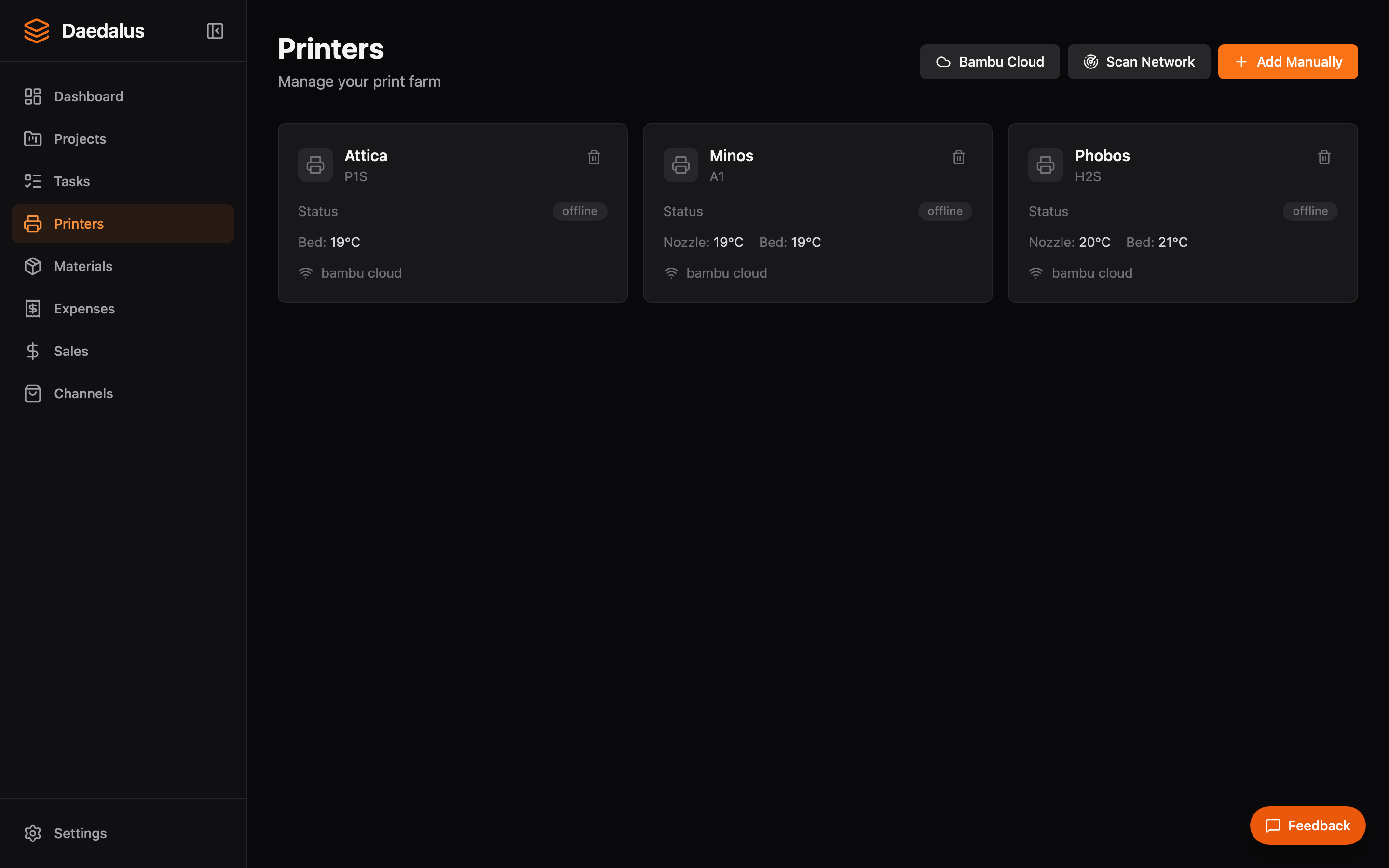
Task: Go to Dashboard page
Action: click(x=88, y=96)
